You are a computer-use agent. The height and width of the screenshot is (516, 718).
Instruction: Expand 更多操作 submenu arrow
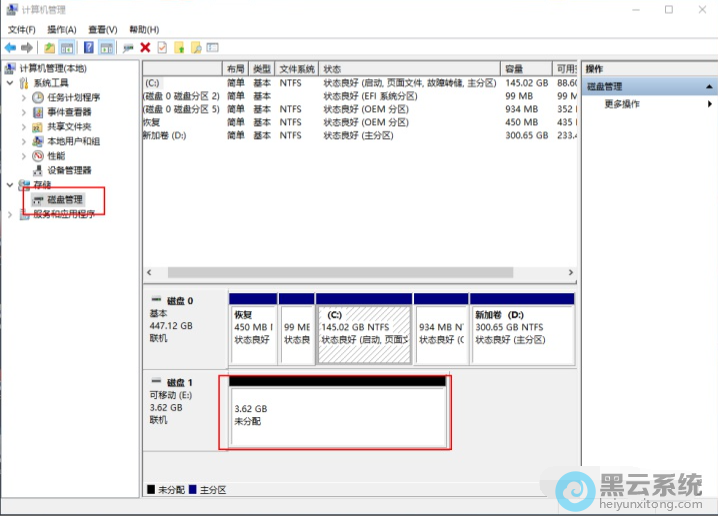point(710,104)
